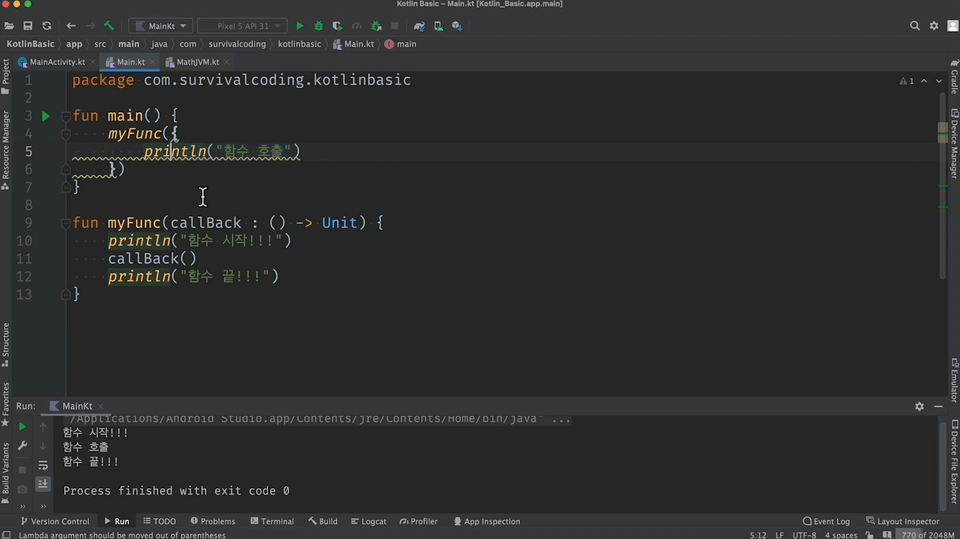Screen dimensions: 960x539
Task: Toggle soft-wrap in Run console
Action: point(43,465)
